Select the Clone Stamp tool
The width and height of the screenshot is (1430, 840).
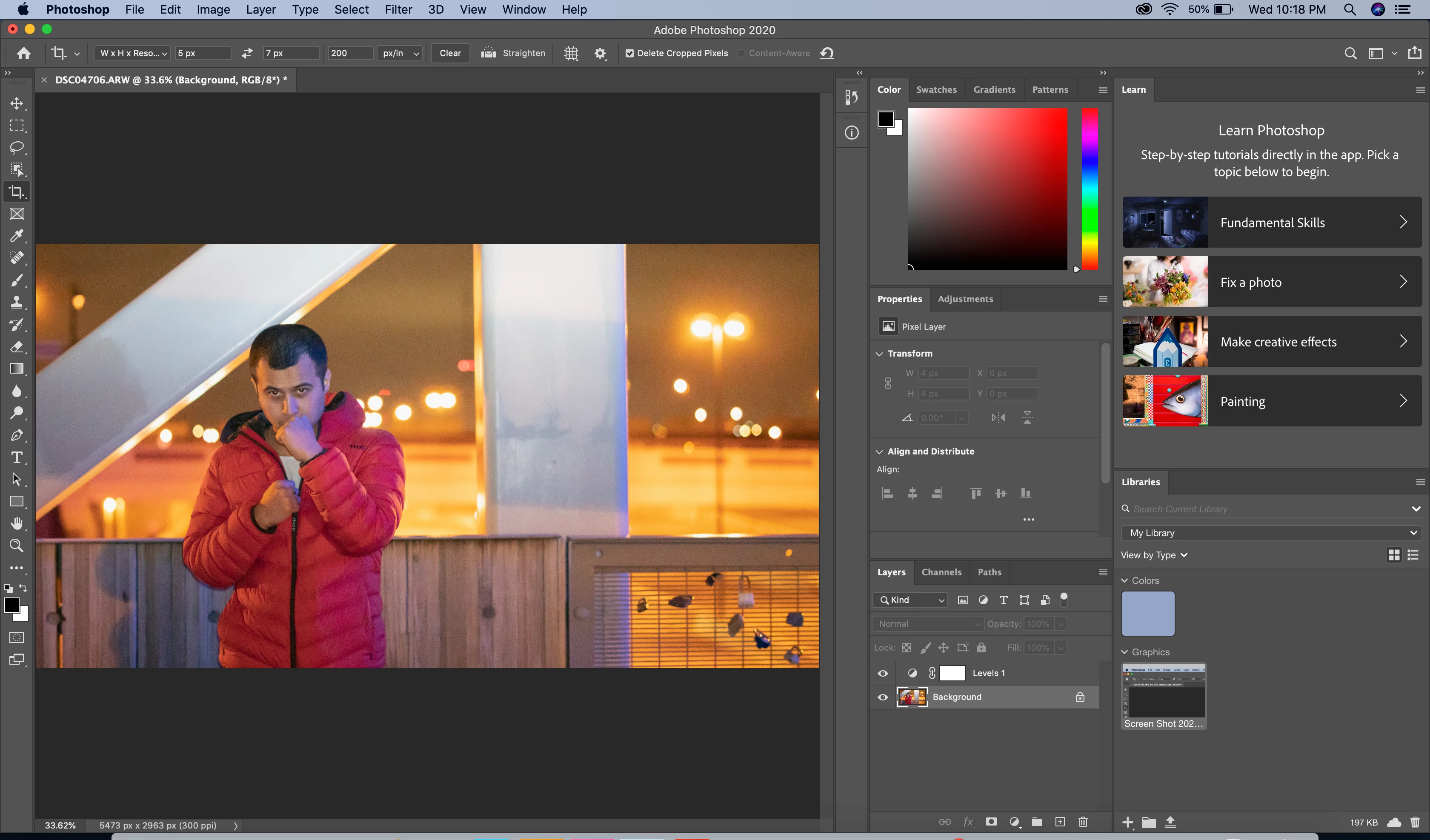(x=17, y=303)
